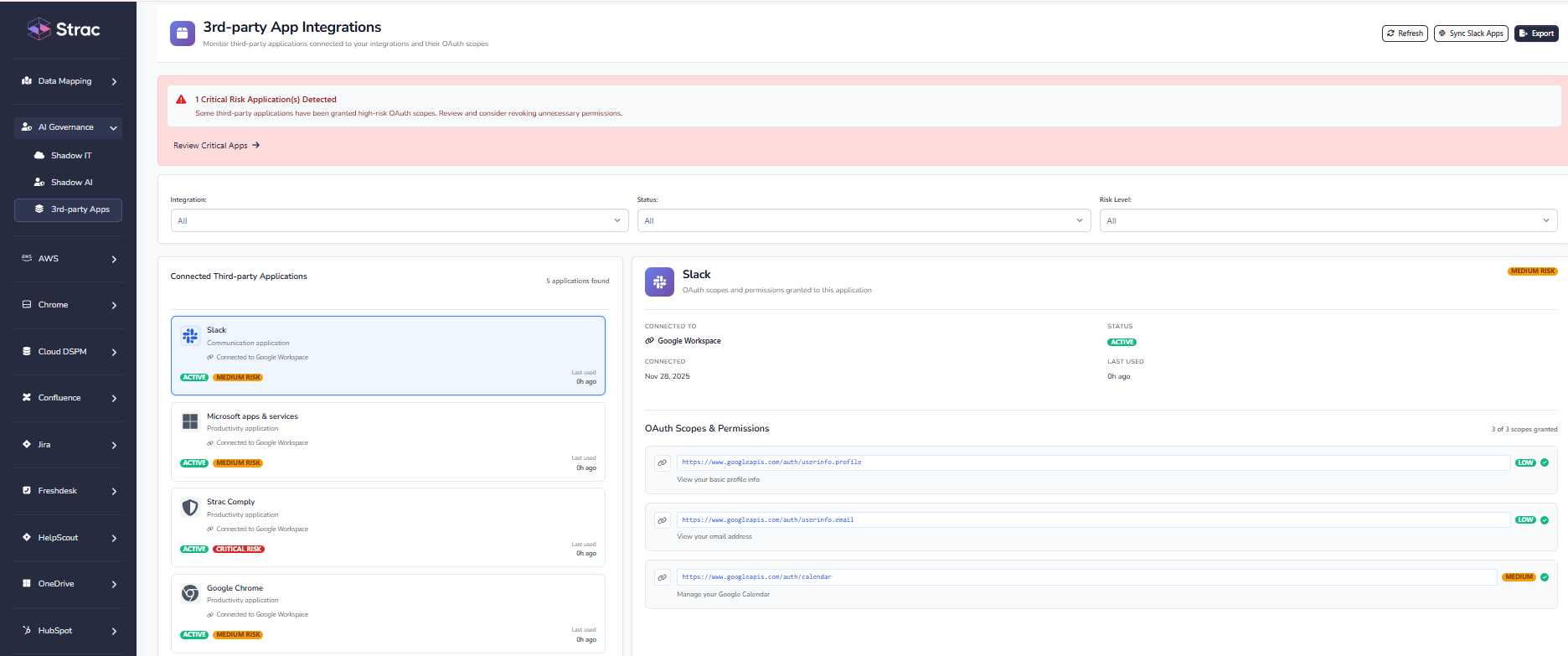1568x656 pixels.
Task: Click the AWS sidebar icon
Action: coord(27,258)
